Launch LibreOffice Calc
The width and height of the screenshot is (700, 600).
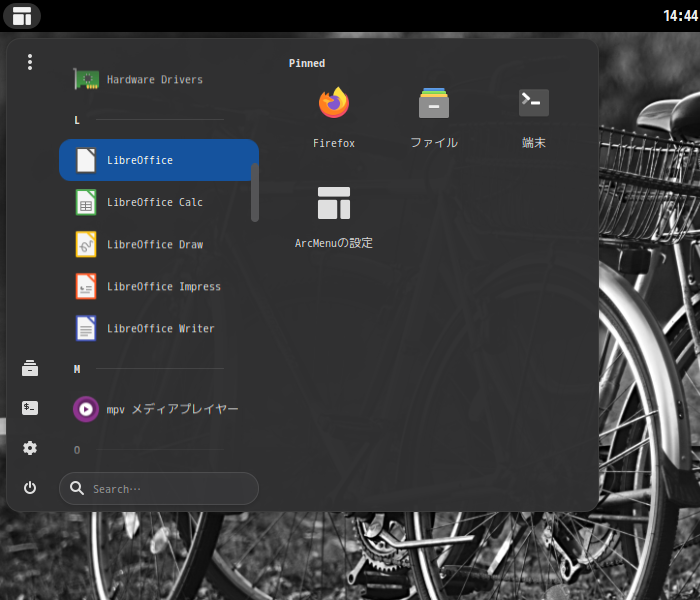pos(158,202)
